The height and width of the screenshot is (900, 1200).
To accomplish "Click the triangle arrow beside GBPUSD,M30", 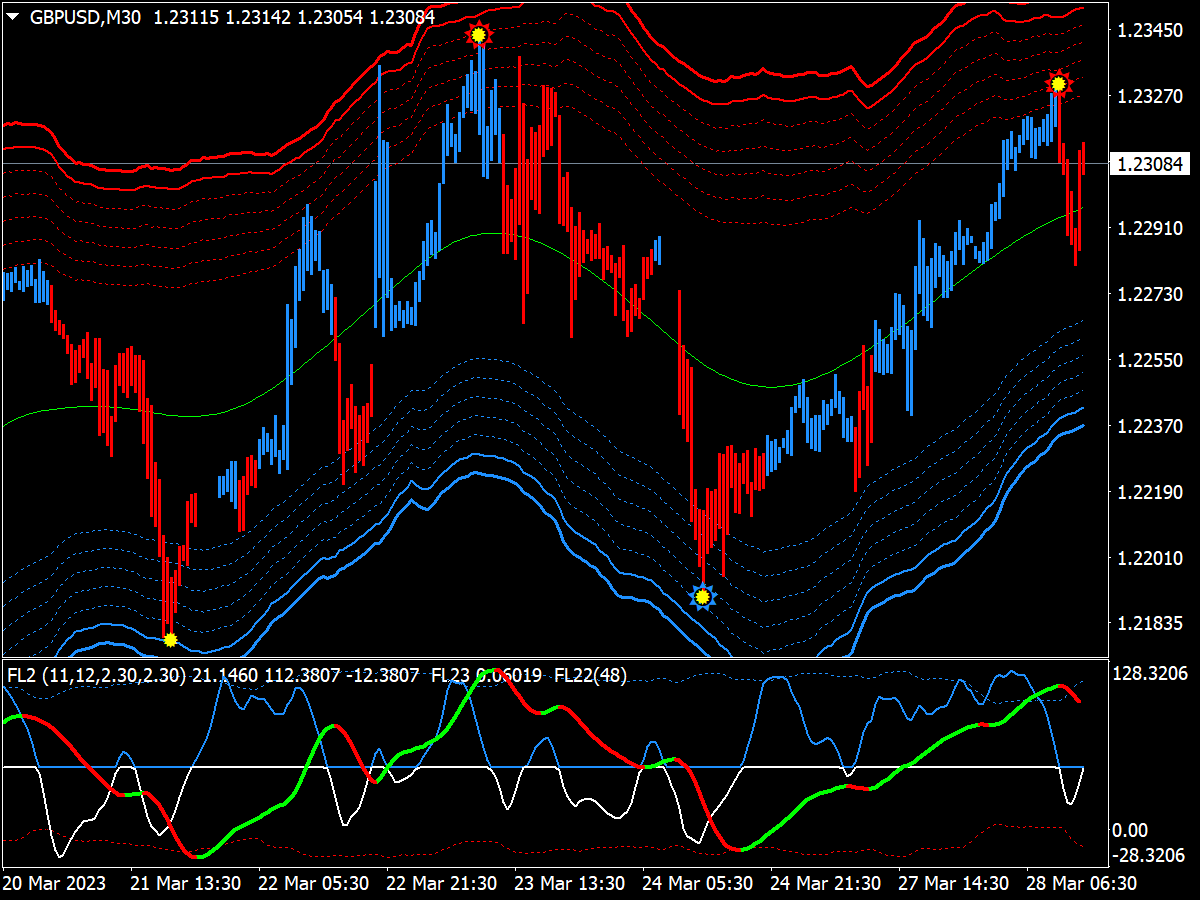I will pos(12,16).
